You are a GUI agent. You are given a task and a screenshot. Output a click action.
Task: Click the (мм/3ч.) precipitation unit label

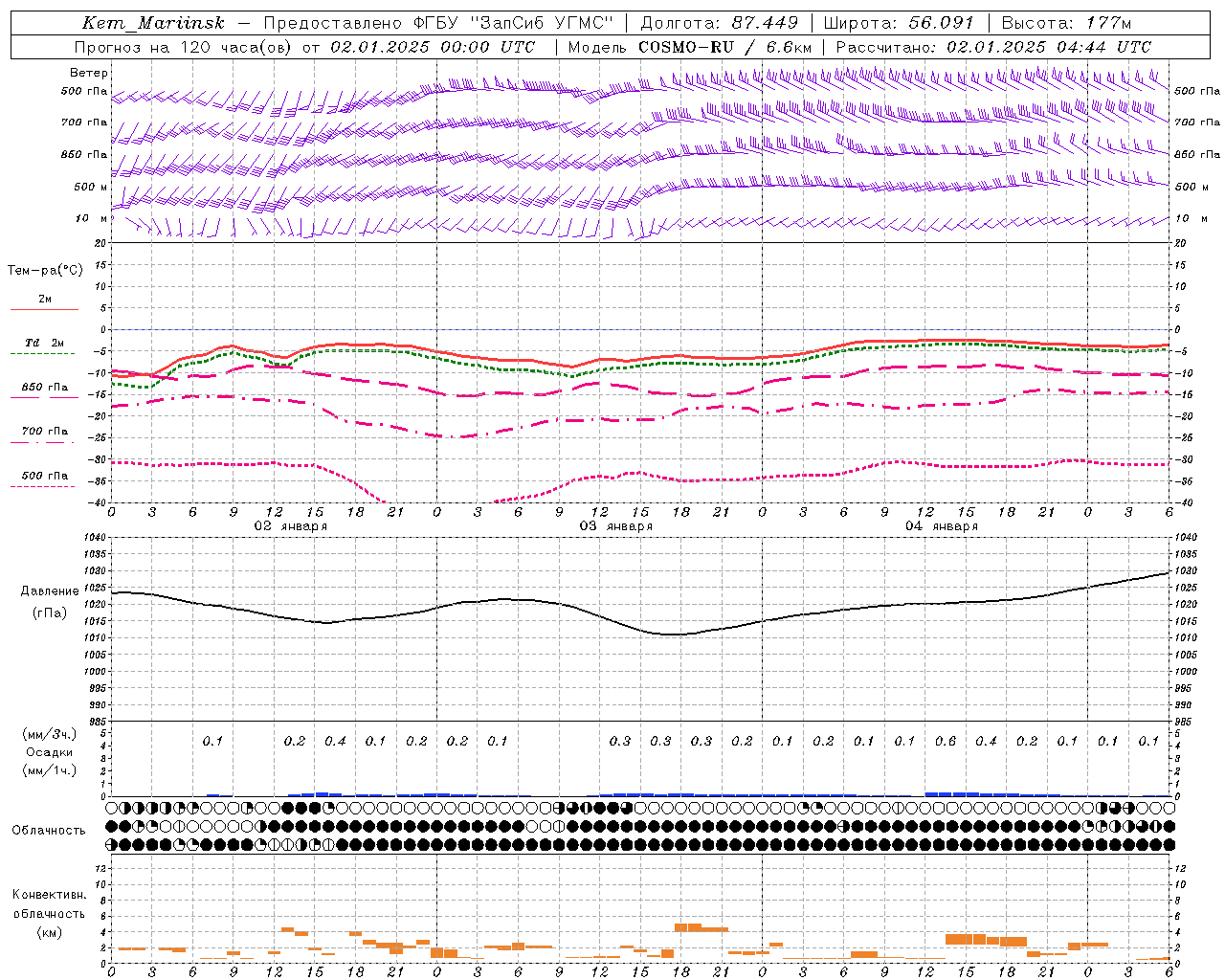coord(50,734)
